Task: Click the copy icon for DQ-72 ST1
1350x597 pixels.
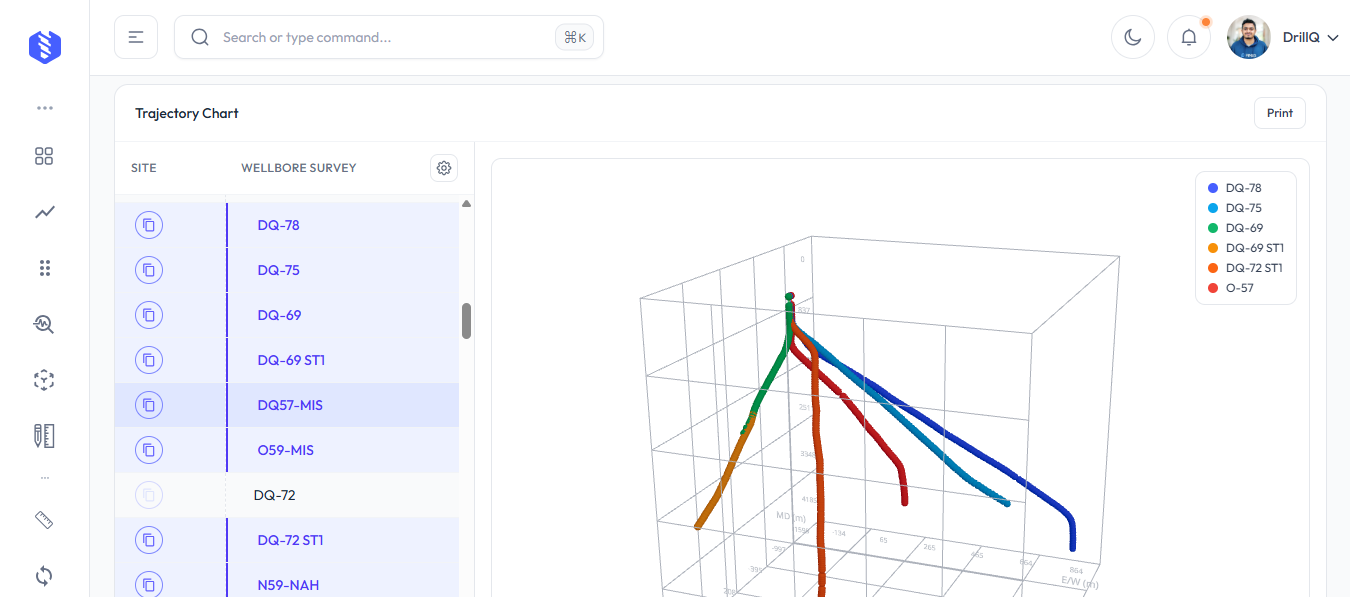Action: point(149,540)
